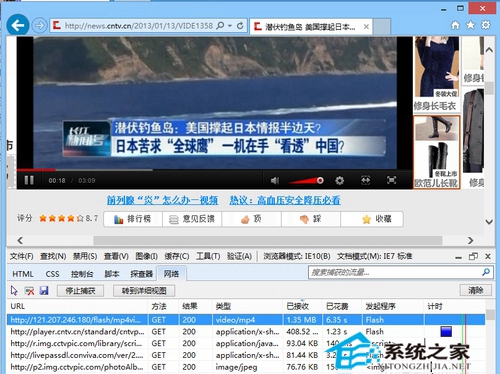Open the 查找(N) menu
Screen dimensions: 500x374
click(x=53, y=256)
